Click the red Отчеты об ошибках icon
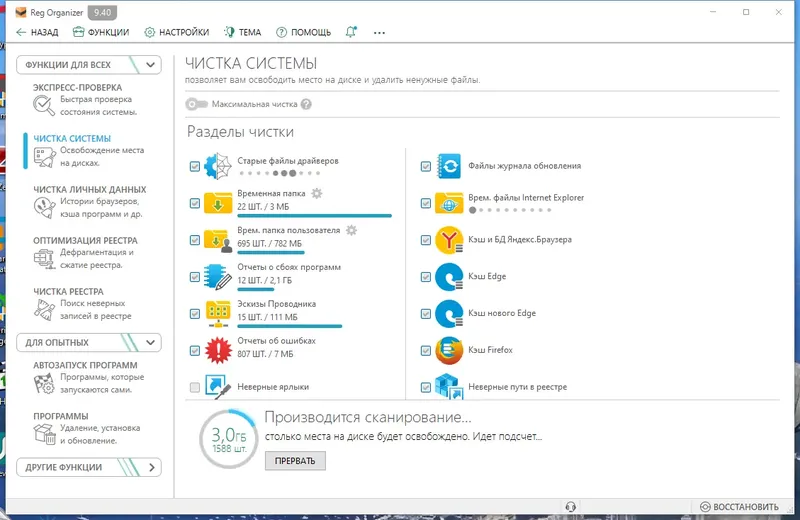 (218, 351)
